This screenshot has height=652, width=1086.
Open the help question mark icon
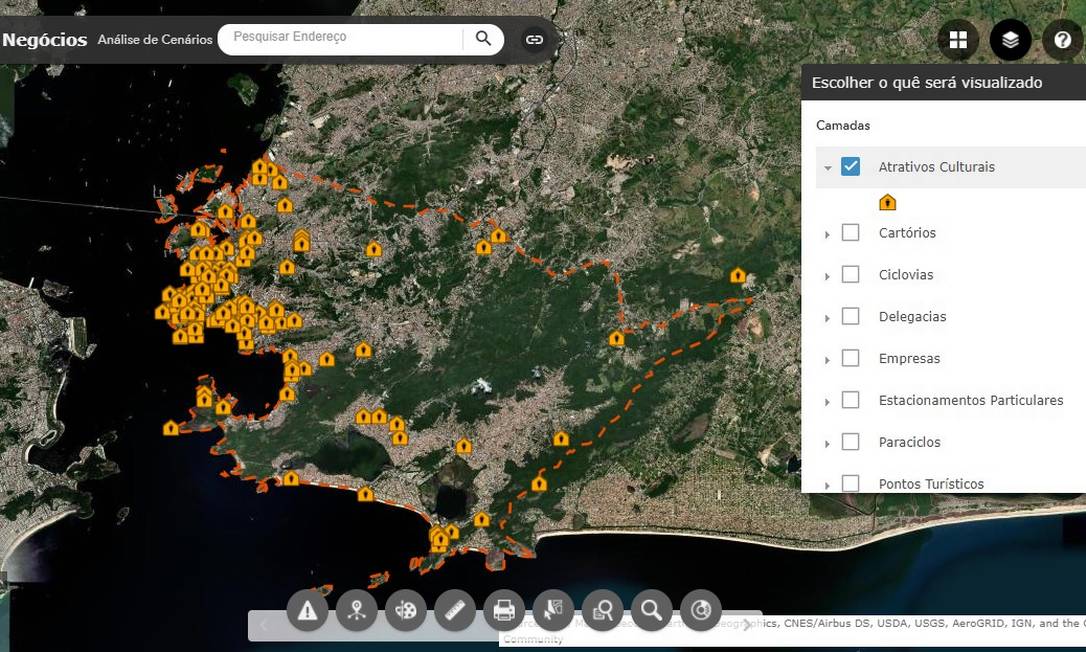[x=1062, y=40]
